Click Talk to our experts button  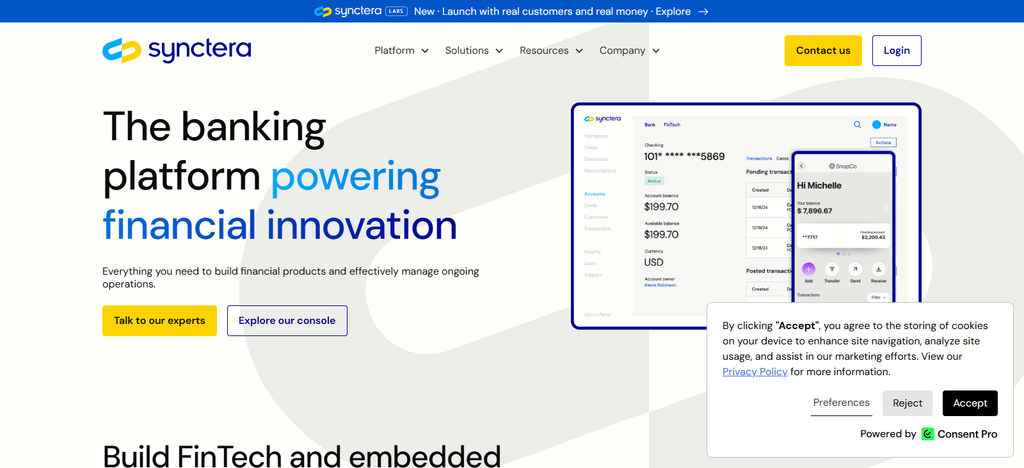point(159,320)
